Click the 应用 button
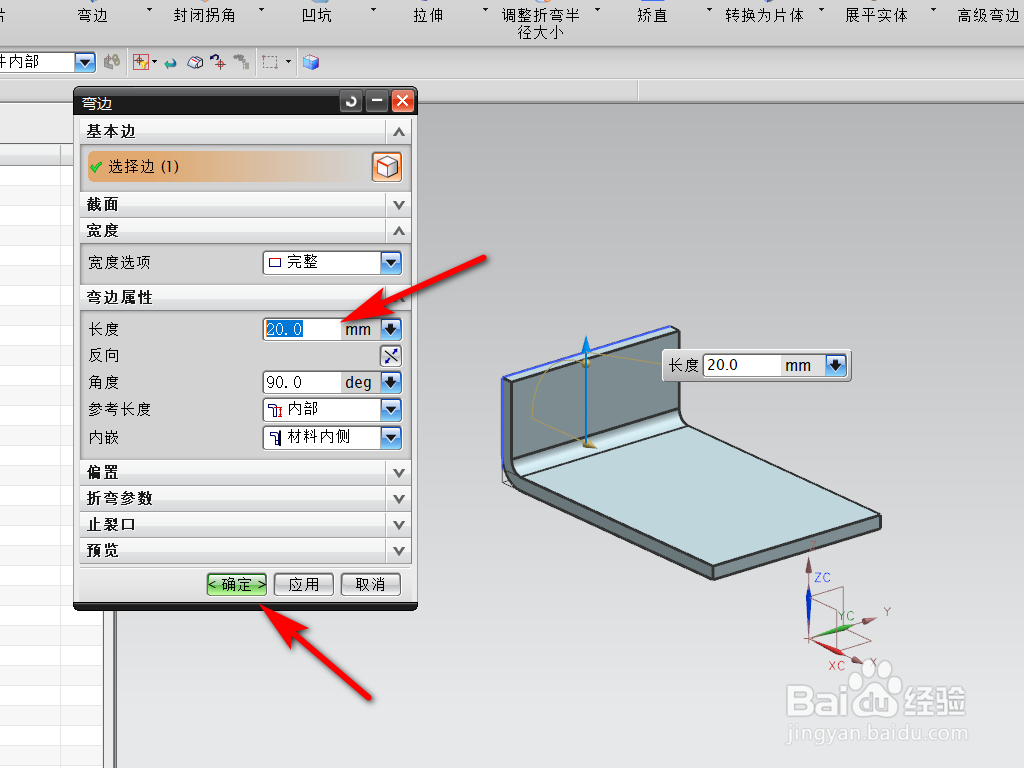 (304, 584)
